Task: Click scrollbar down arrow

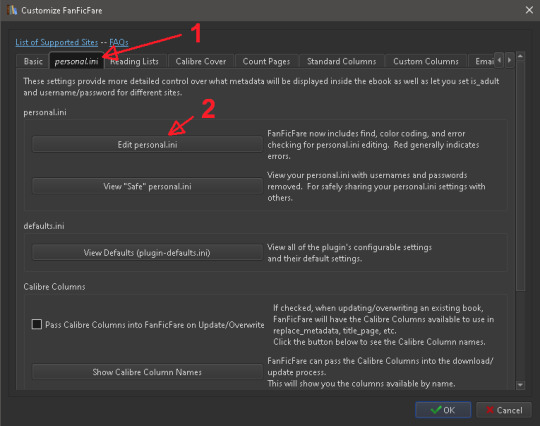Action: click(x=520, y=385)
